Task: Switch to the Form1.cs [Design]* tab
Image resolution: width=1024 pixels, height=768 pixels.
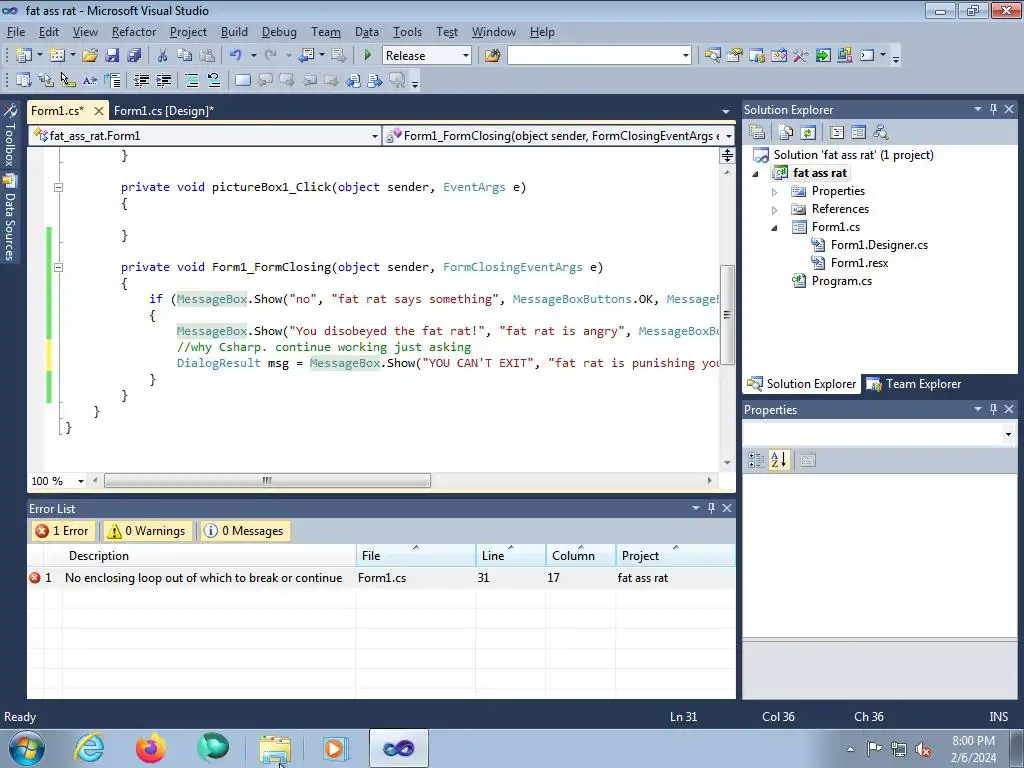Action: coord(164,111)
